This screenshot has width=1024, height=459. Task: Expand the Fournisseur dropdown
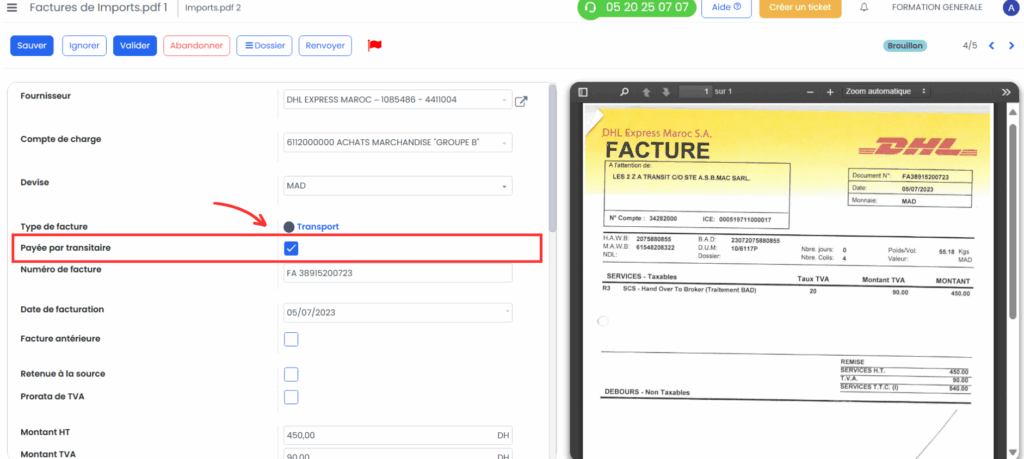point(397,100)
